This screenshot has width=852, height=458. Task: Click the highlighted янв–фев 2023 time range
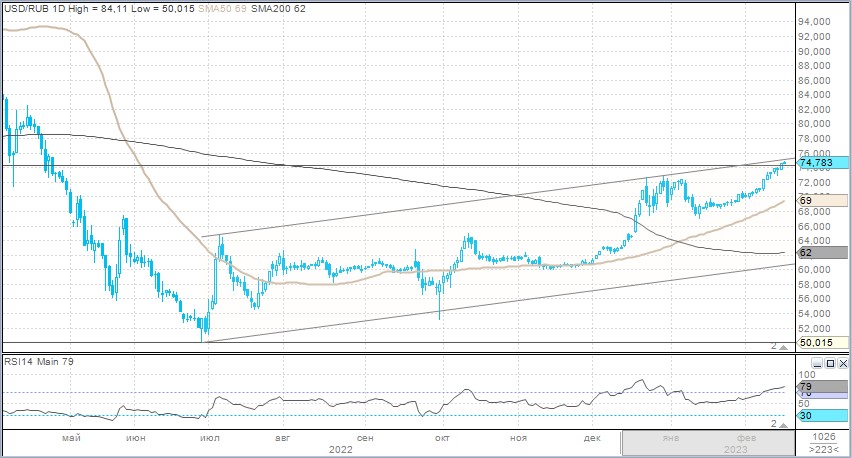(707, 444)
